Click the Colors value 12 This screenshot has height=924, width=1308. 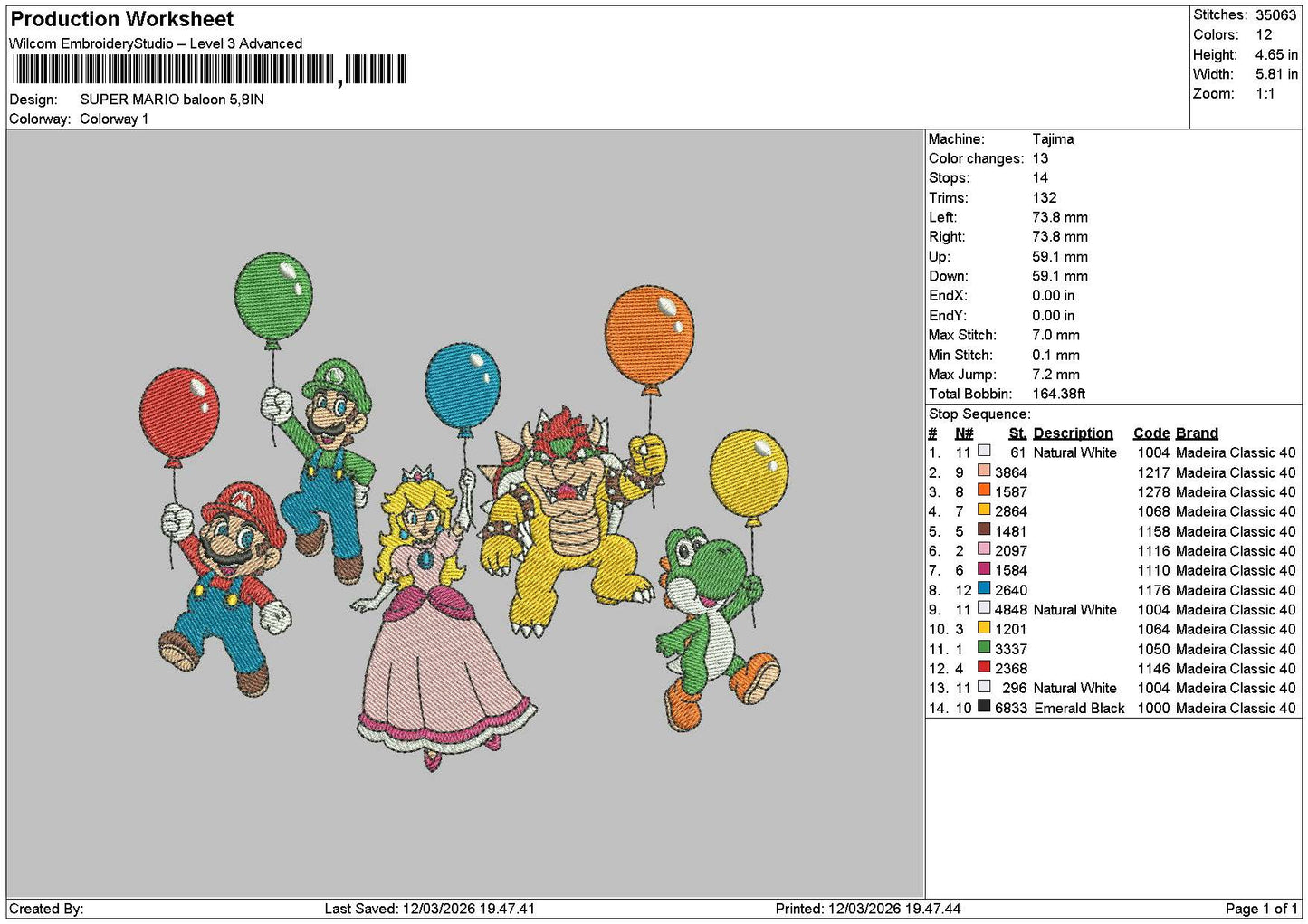(1264, 34)
